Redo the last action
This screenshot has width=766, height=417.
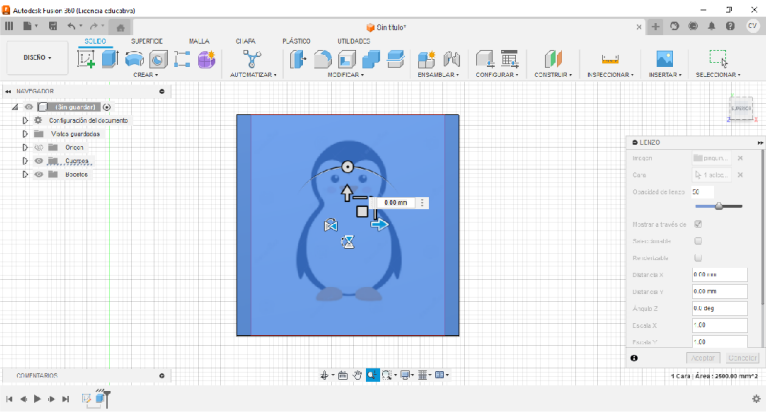(94, 26)
